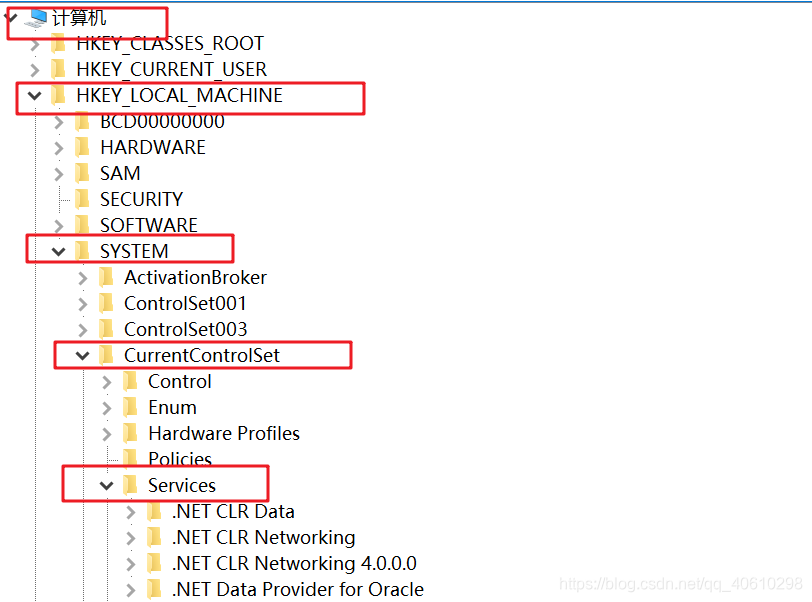
Task: Select the ControlSet001 key label
Action: 185,304
